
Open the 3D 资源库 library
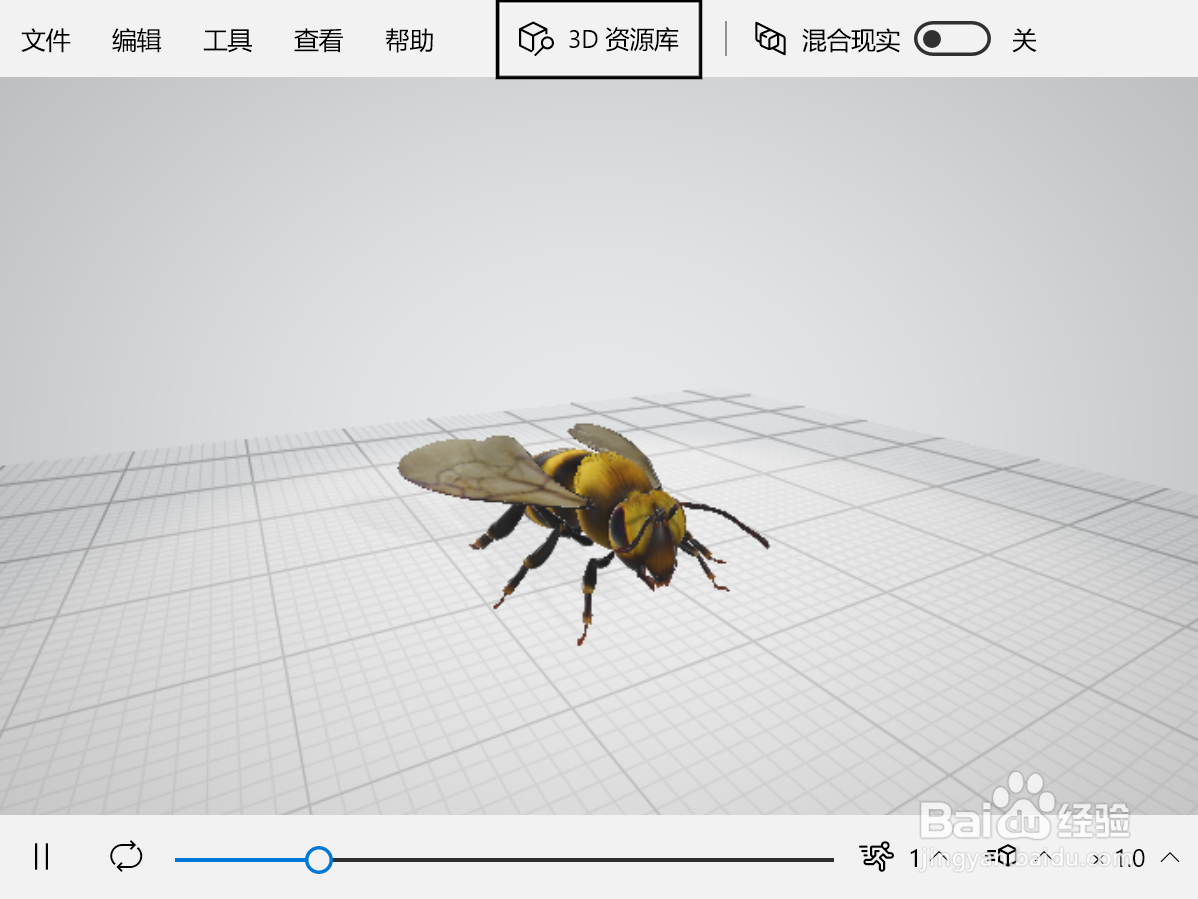[x=598, y=40]
